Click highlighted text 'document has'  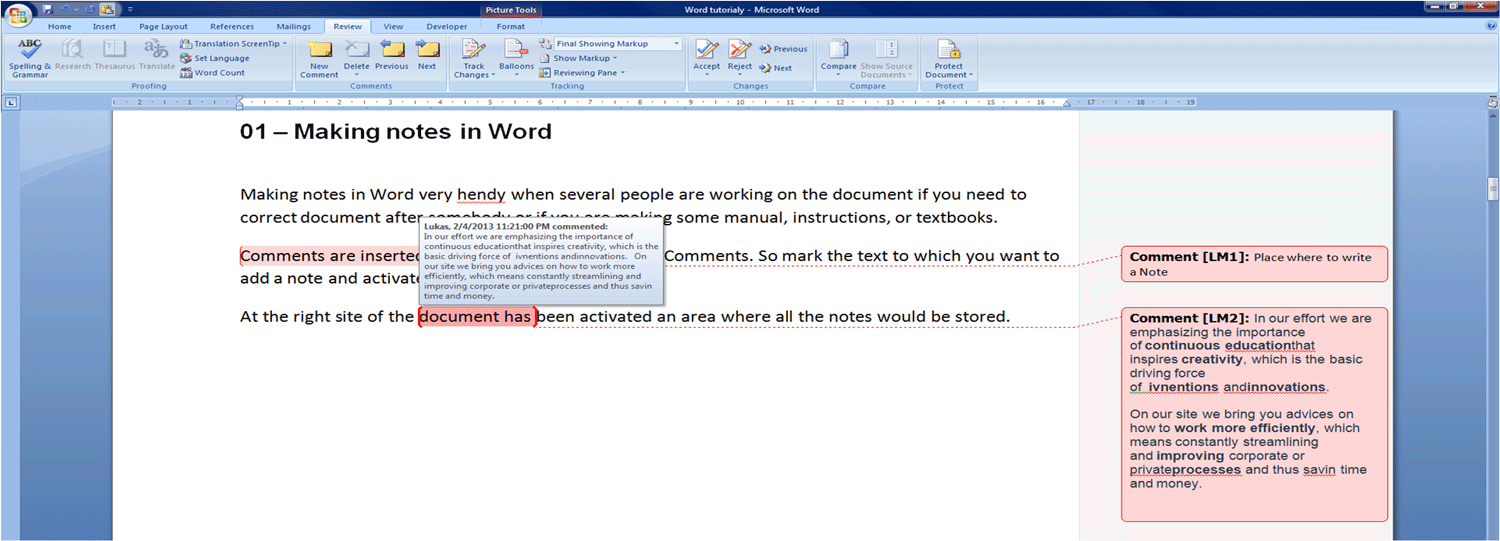[x=476, y=317]
